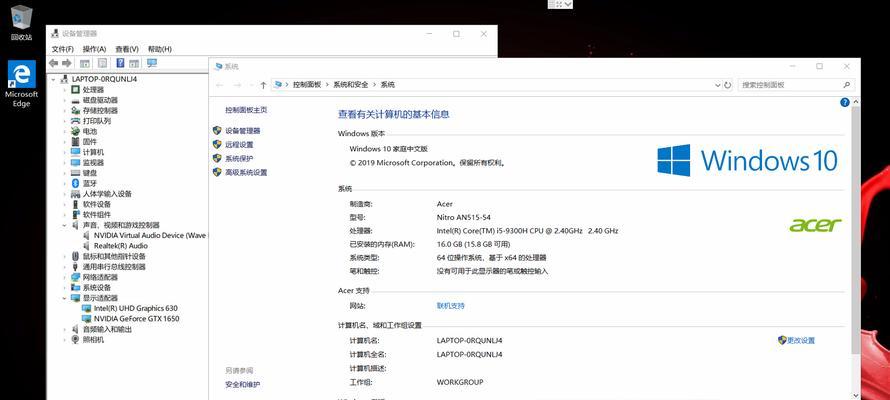This screenshot has height=400, width=890.
Task: Click the action pane icon next to Help
Action: click(134, 63)
